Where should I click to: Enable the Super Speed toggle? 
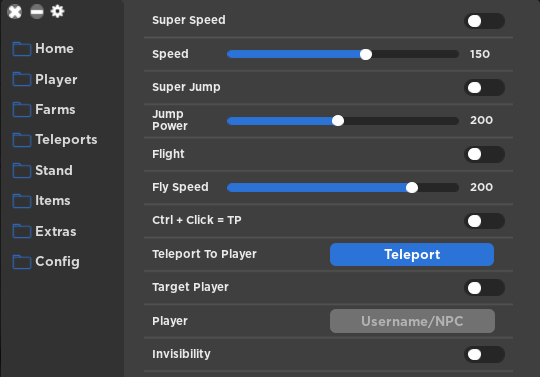click(484, 21)
